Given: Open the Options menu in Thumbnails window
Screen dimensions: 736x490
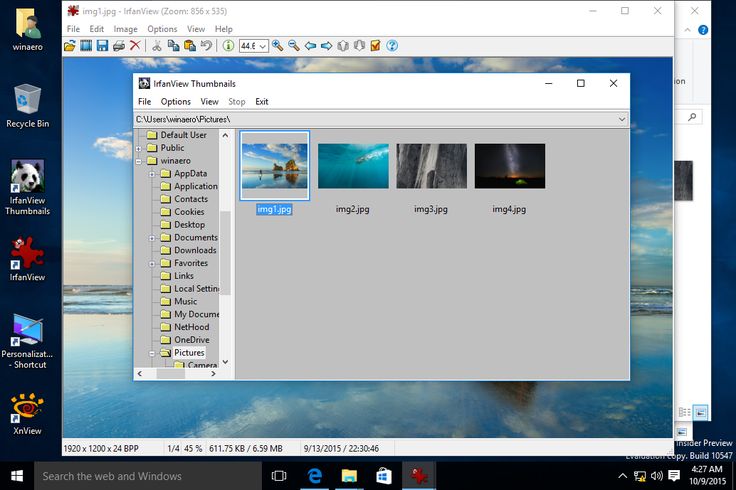Looking at the screenshot, I should pyautogui.click(x=176, y=101).
